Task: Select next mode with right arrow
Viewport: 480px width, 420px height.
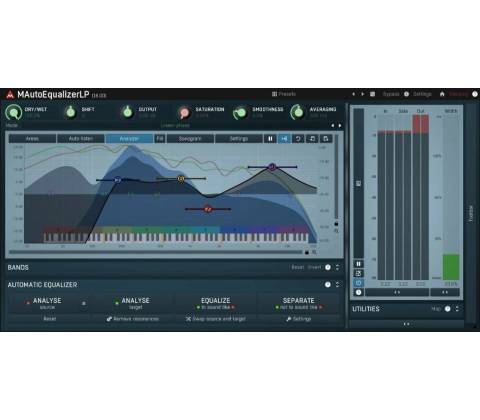Action: tap(340, 126)
